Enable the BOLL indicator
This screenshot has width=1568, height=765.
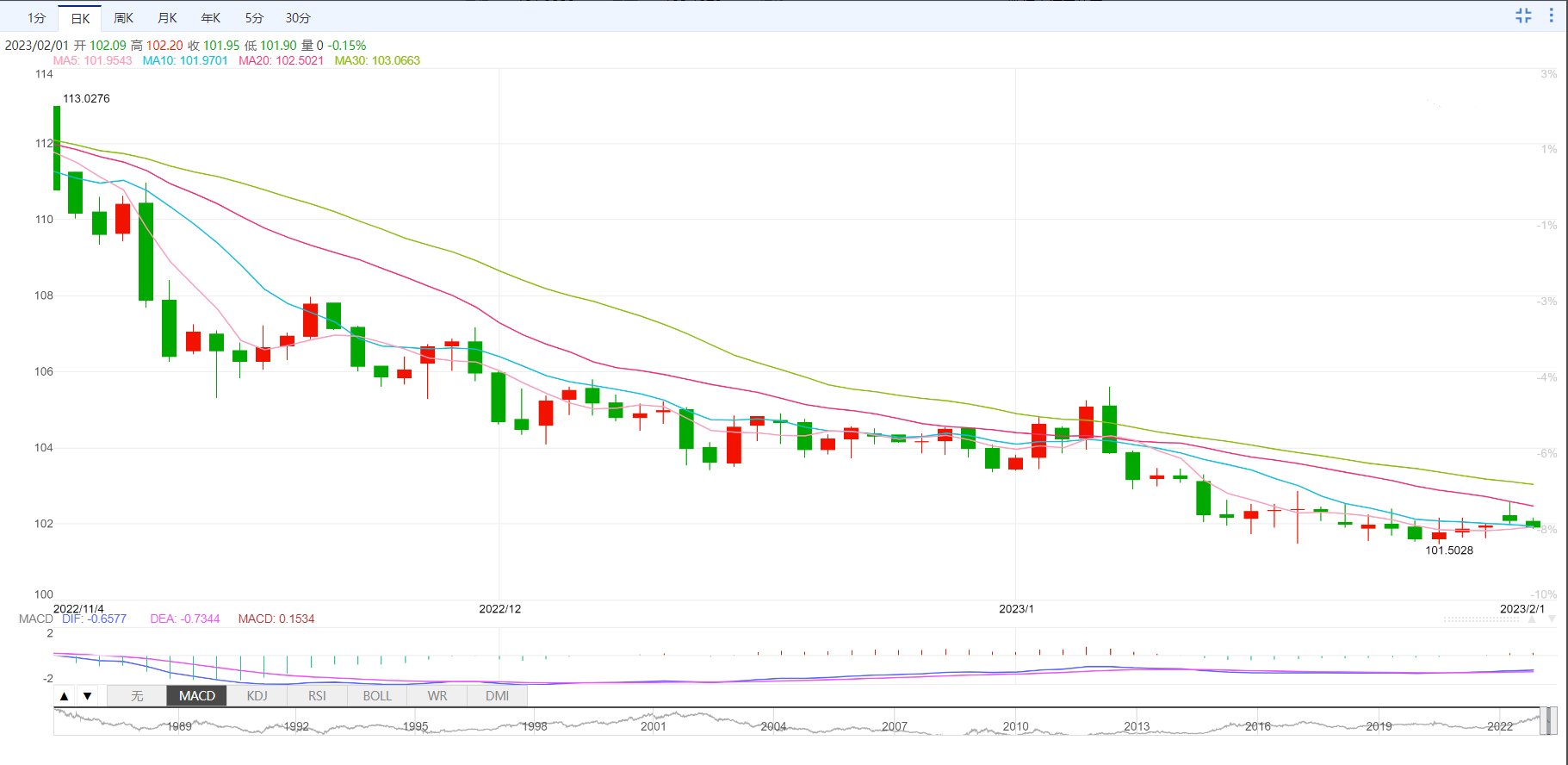[377, 696]
